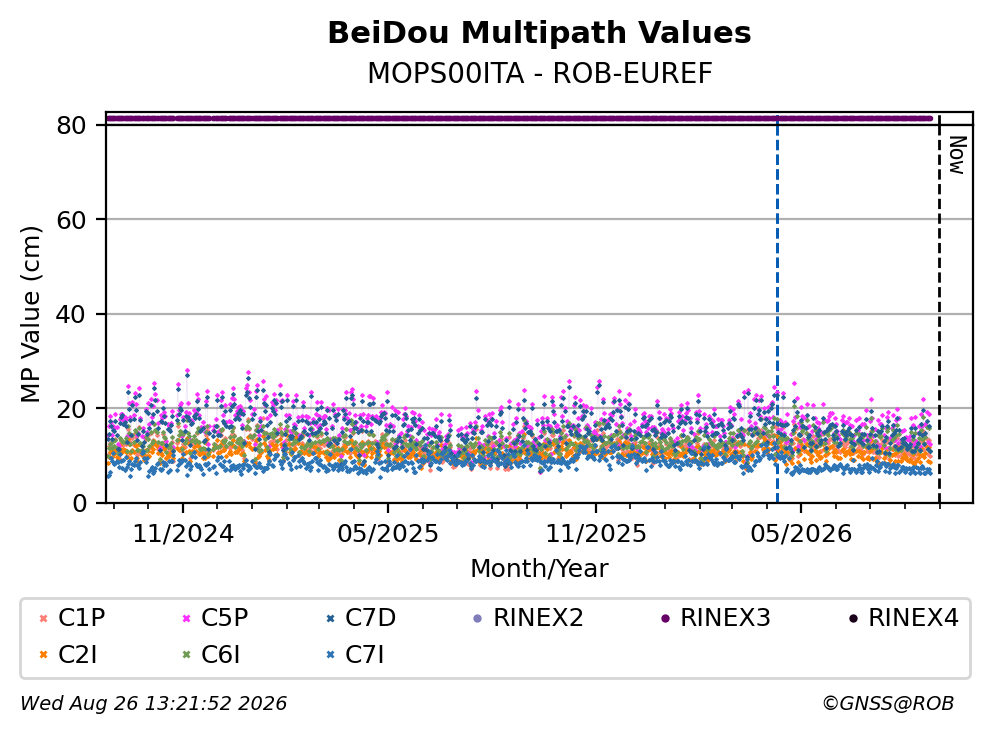This screenshot has height=734, width=993.
Task: Click the C7I blue legend marker
Action: [330, 655]
